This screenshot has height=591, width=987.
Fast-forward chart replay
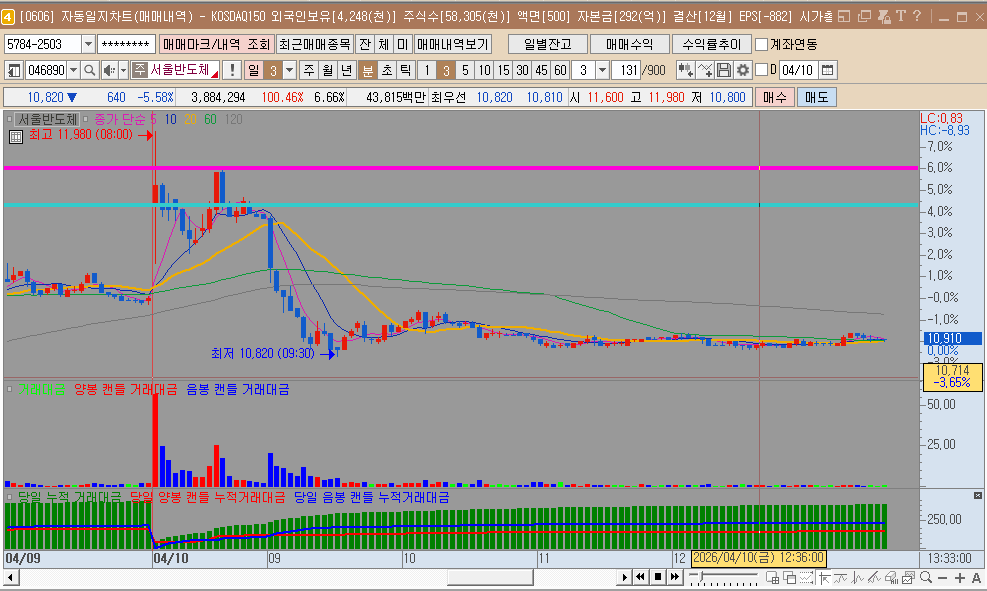(x=675, y=577)
